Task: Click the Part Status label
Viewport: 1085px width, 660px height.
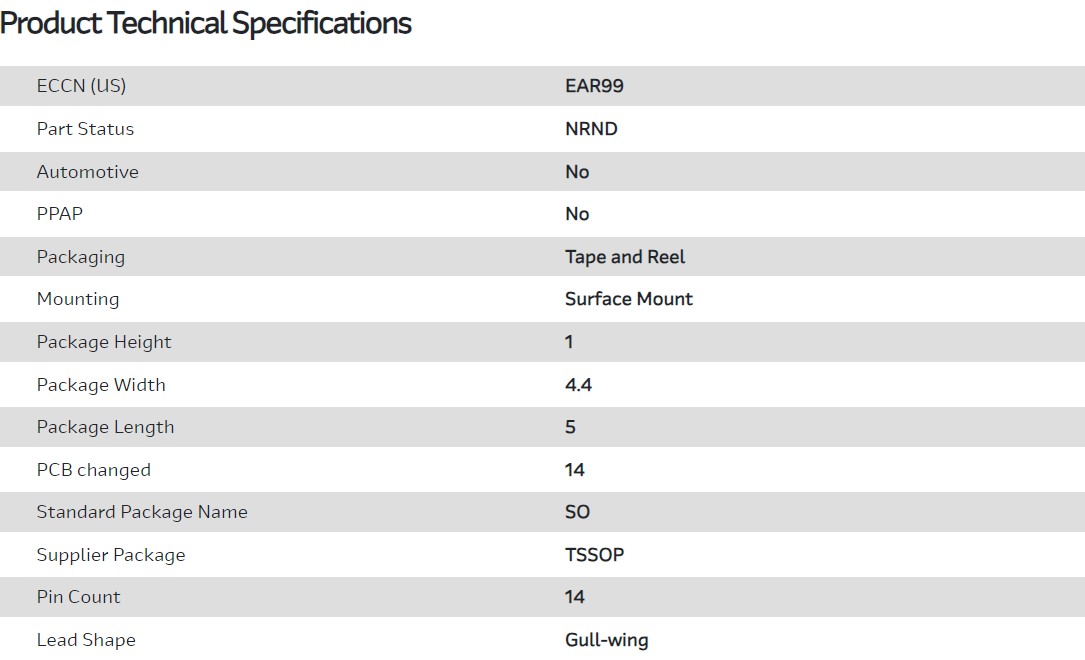Action: pyautogui.click(x=85, y=129)
